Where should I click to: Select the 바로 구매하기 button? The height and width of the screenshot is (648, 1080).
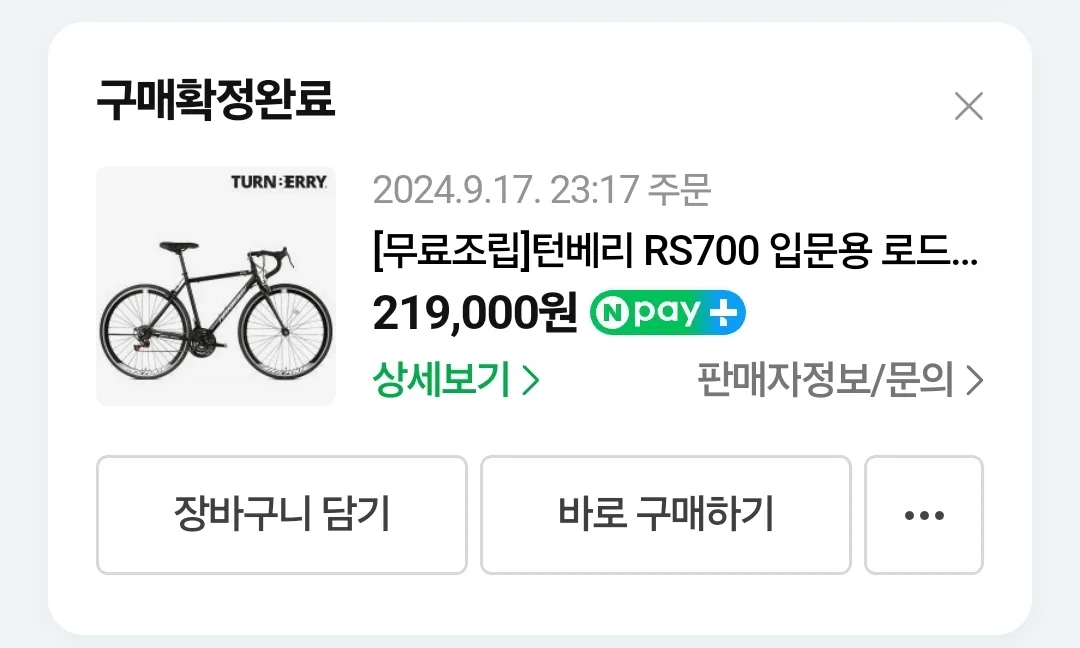coord(665,514)
